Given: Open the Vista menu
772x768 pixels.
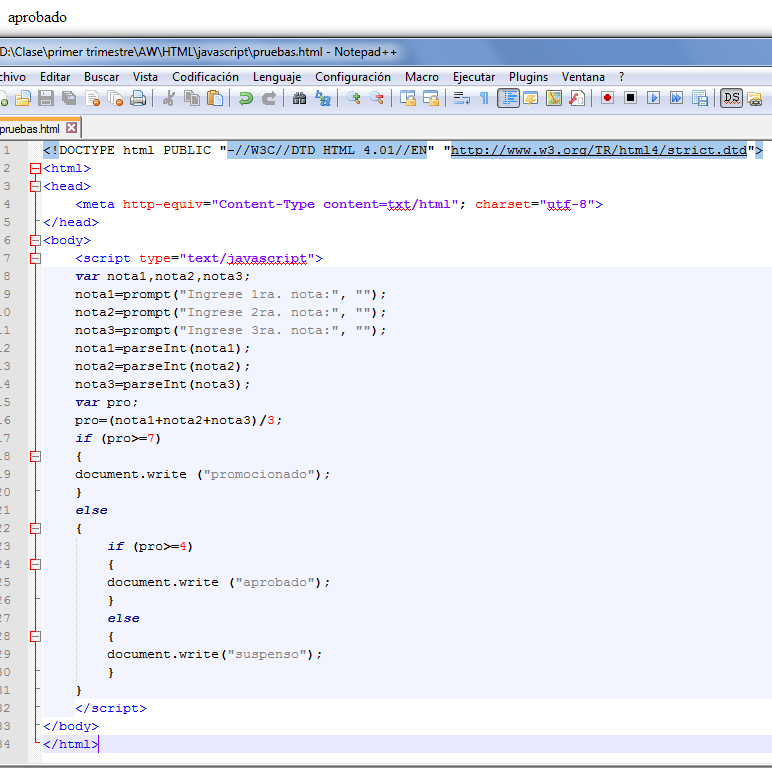Looking at the screenshot, I should 145,77.
